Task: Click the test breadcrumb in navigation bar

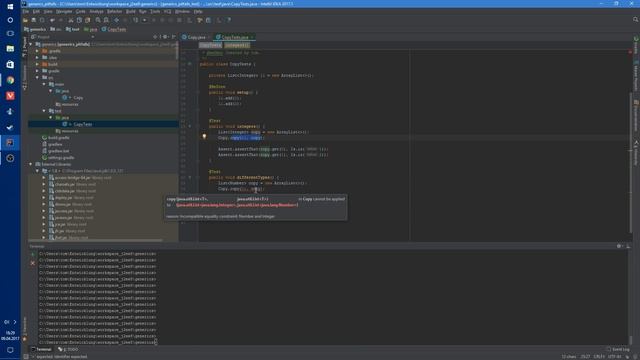Action: point(73,29)
